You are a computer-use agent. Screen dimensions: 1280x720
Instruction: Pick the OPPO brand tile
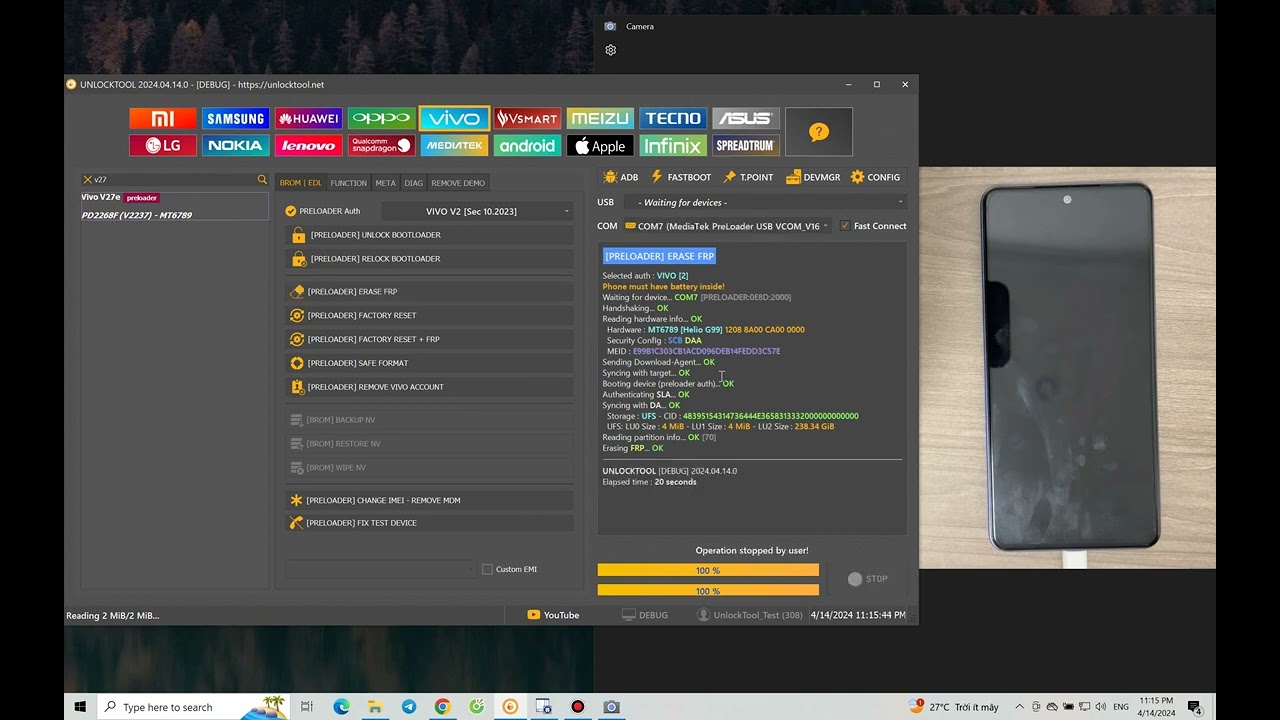pyautogui.click(x=382, y=119)
